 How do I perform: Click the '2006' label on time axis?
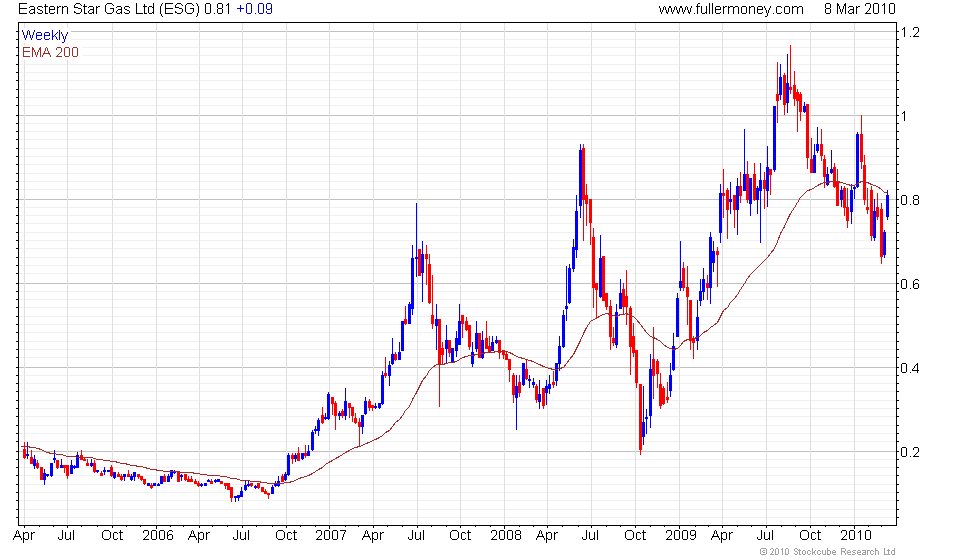tap(158, 535)
